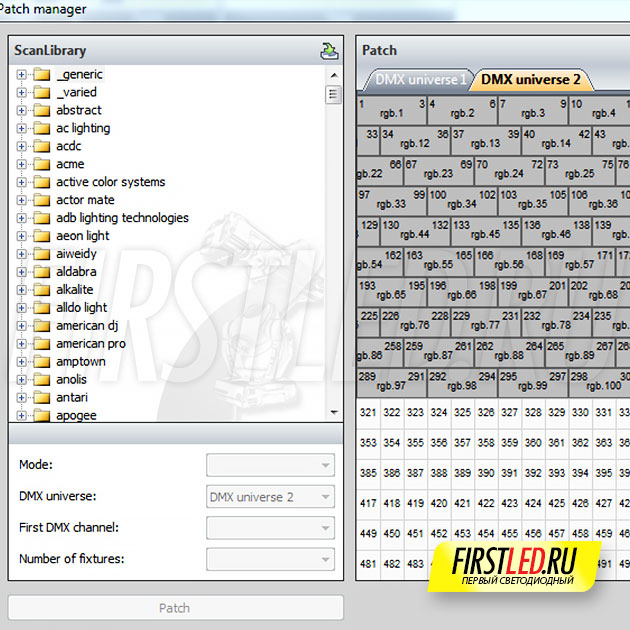Select the aeon light library entry
This screenshot has height=630, width=630.
click(83, 236)
